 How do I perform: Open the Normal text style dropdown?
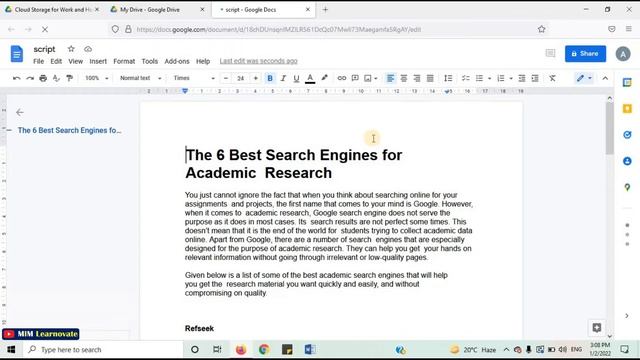coord(140,78)
